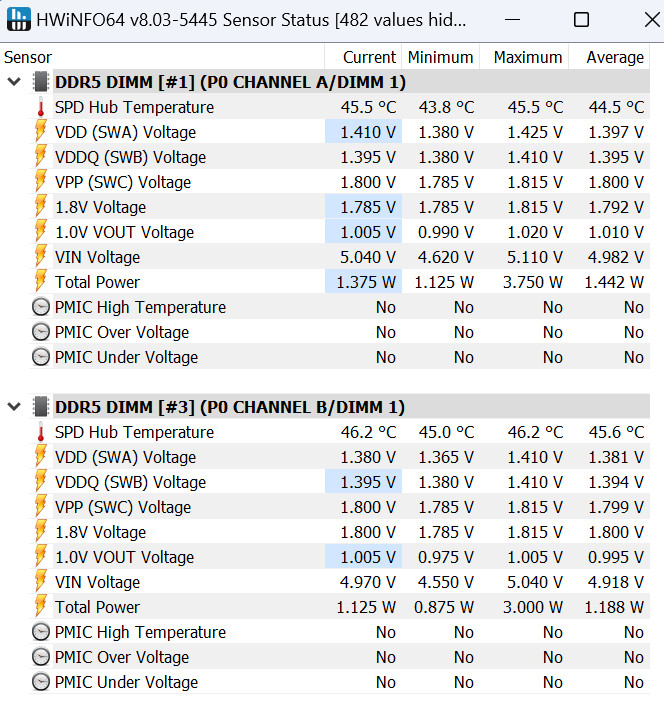Screen dimensions: 664x703
Task: Click the 1.381 V average VDD value
Action: tap(616, 457)
